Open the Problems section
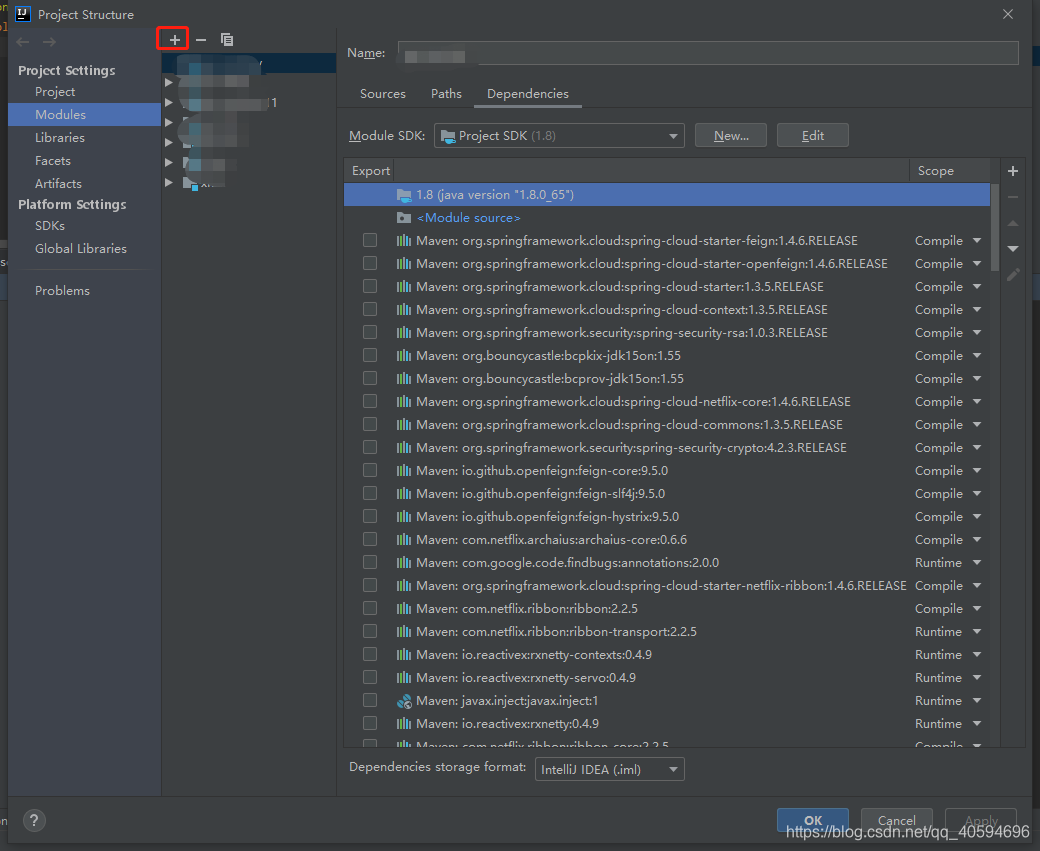The image size is (1040, 851). click(x=62, y=291)
